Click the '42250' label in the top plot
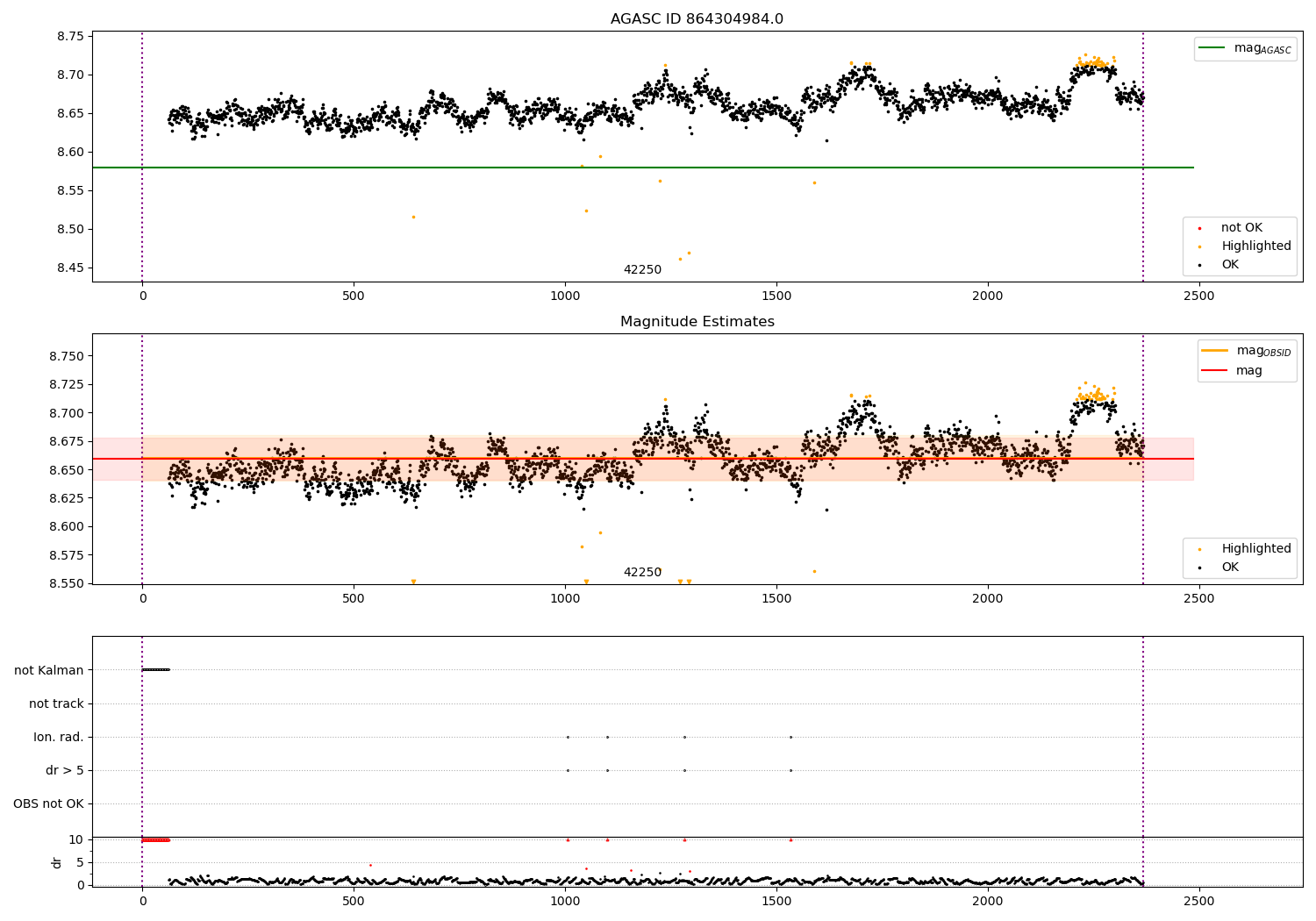Viewport: 1316px width, 921px height. (642, 269)
